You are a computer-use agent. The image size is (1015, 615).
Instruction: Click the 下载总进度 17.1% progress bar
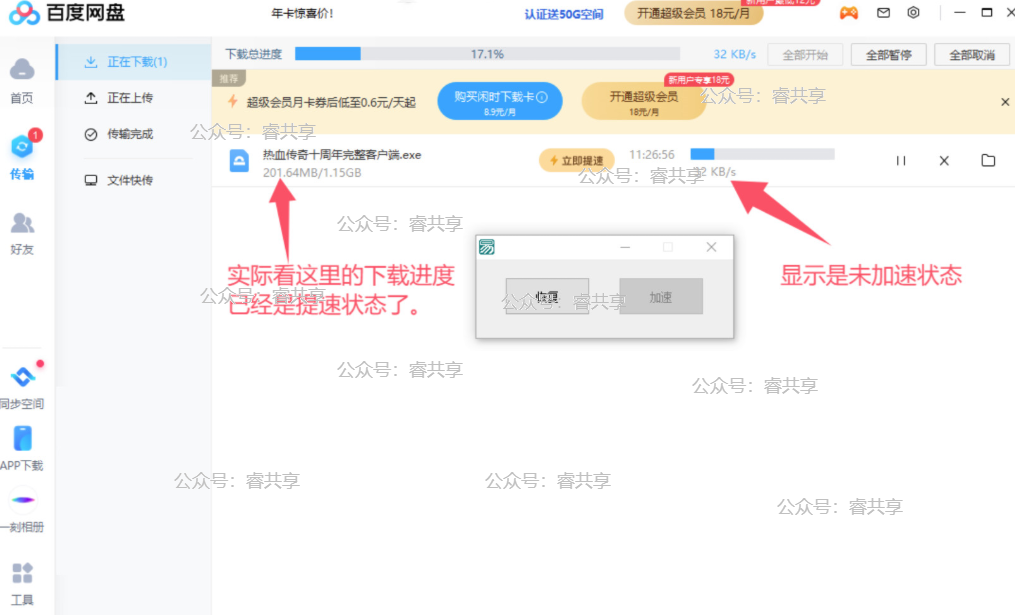[487, 54]
